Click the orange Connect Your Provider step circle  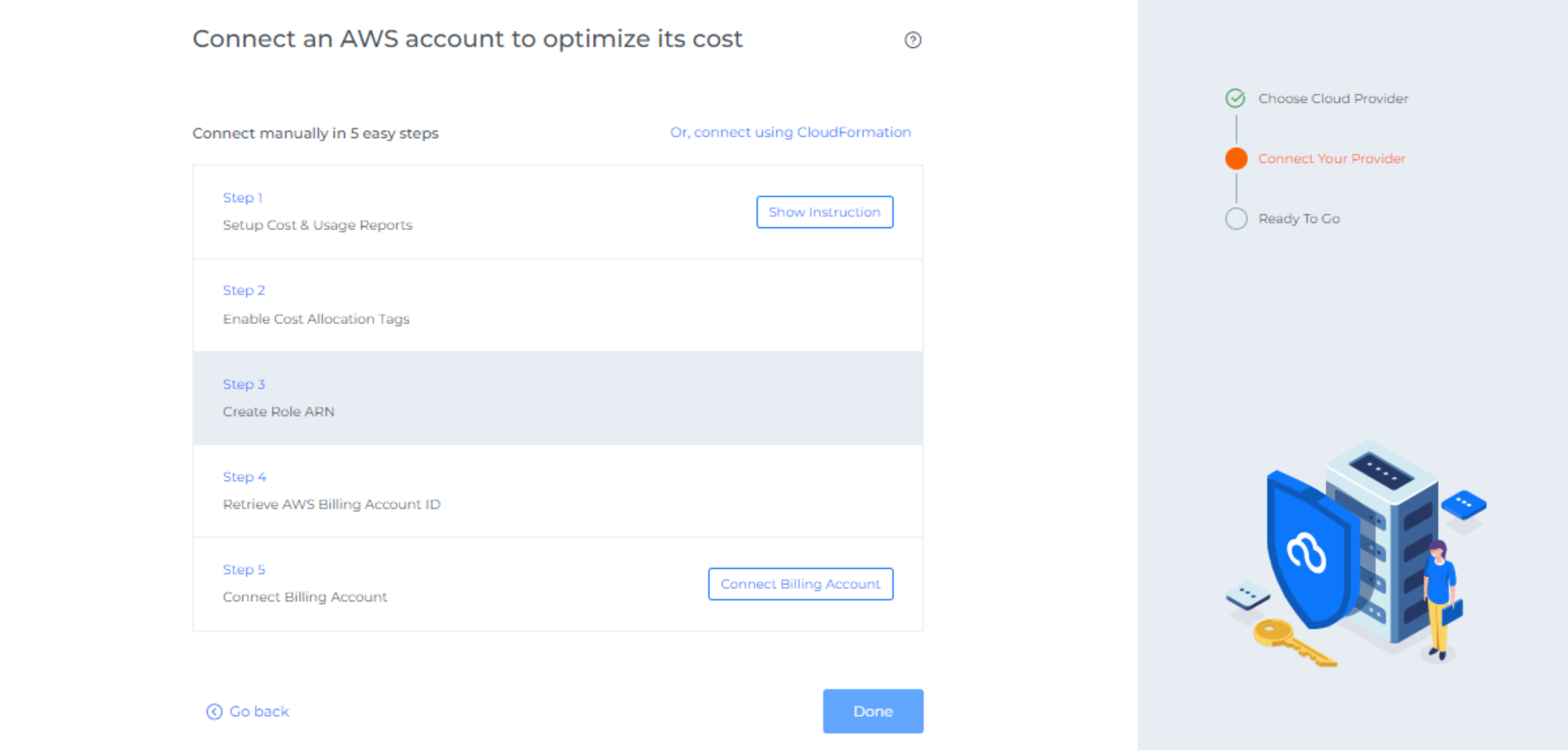click(1235, 158)
